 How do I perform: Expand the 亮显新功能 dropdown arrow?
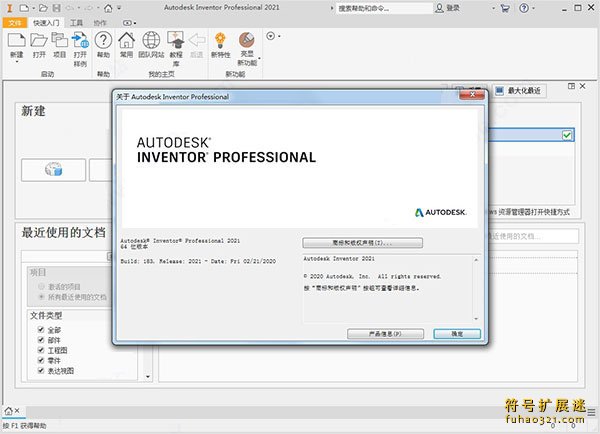point(259,59)
